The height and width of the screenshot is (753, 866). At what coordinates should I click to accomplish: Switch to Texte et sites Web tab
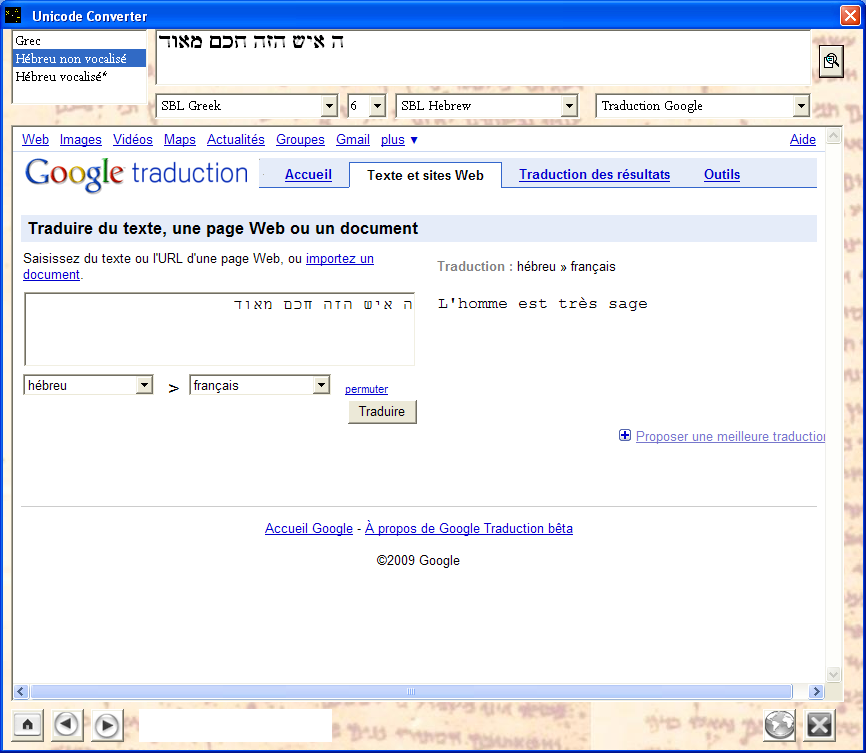coord(425,175)
